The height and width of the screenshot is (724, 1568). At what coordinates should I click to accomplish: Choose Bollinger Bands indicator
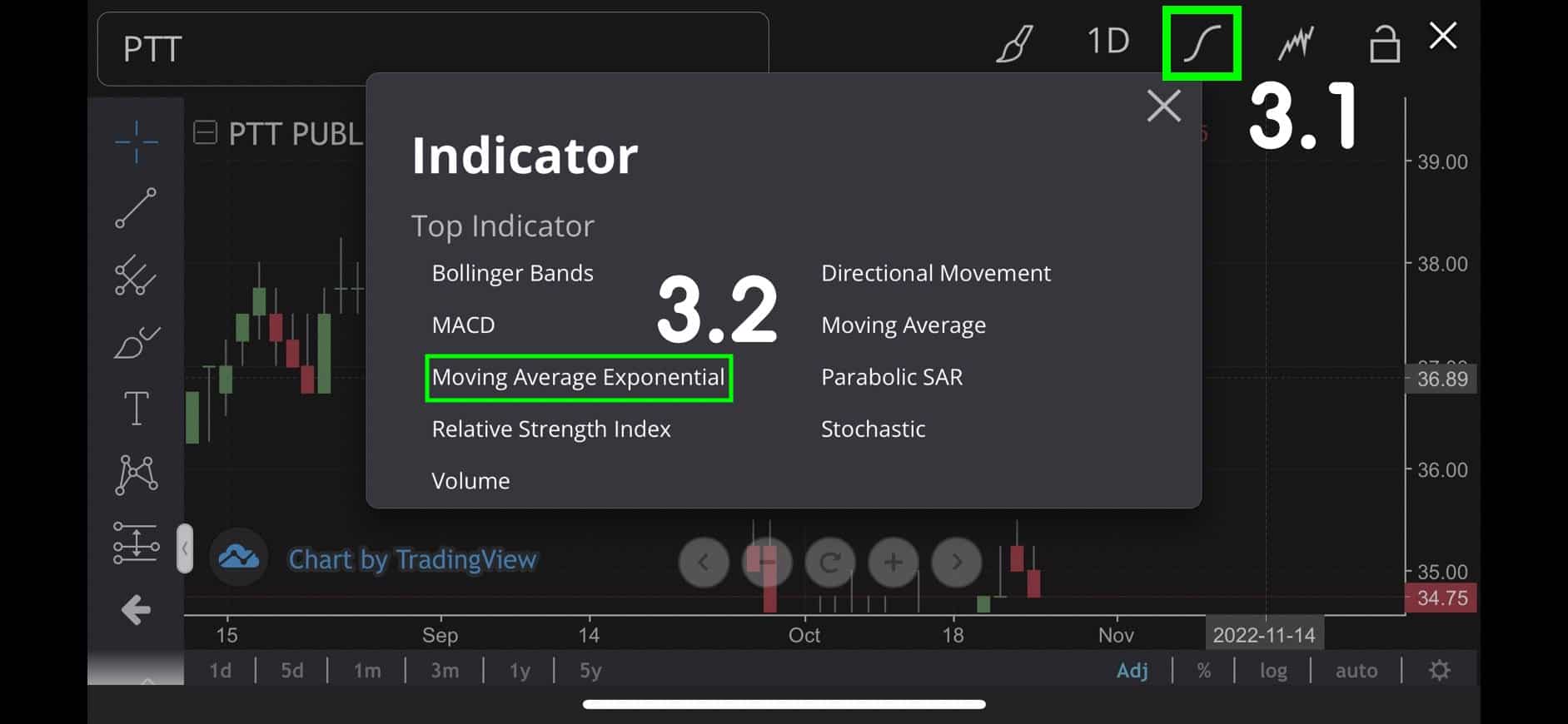pyautogui.click(x=512, y=273)
